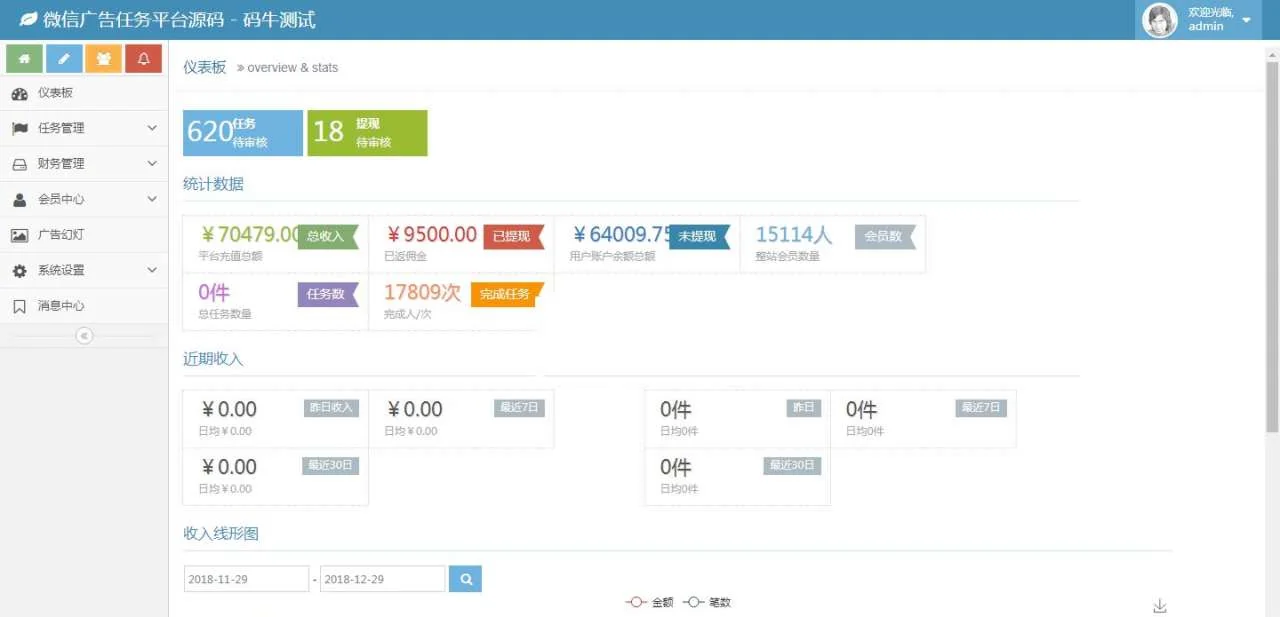
Task: Collapse the sidebar with double-arrow icon
Action: pyautogui.click(x=84, y=336)
